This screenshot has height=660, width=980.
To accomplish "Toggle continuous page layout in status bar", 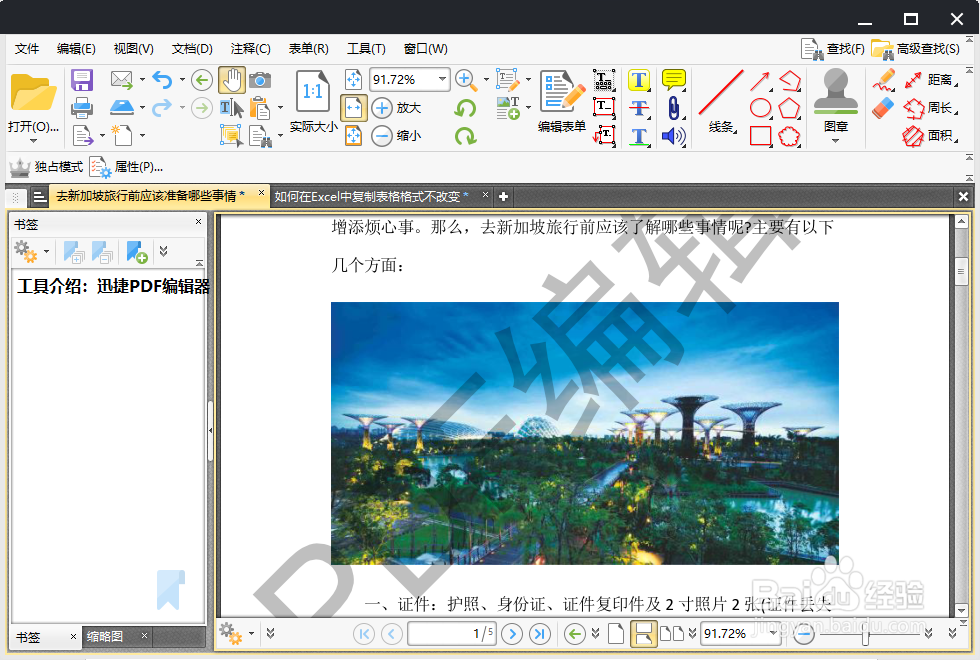I will coord(642,634).
